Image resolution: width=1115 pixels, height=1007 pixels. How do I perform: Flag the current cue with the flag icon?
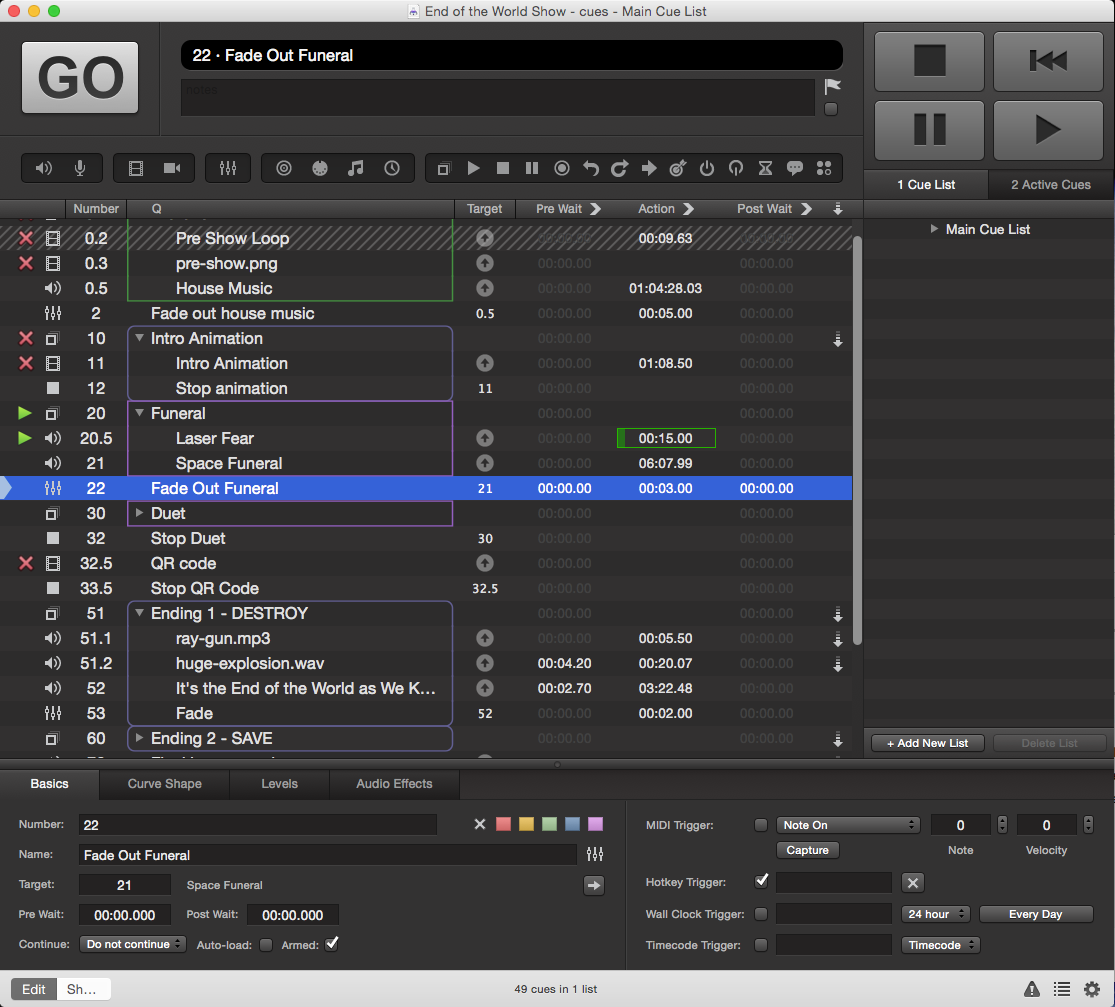pyautogui.click(x=832, y=87)
